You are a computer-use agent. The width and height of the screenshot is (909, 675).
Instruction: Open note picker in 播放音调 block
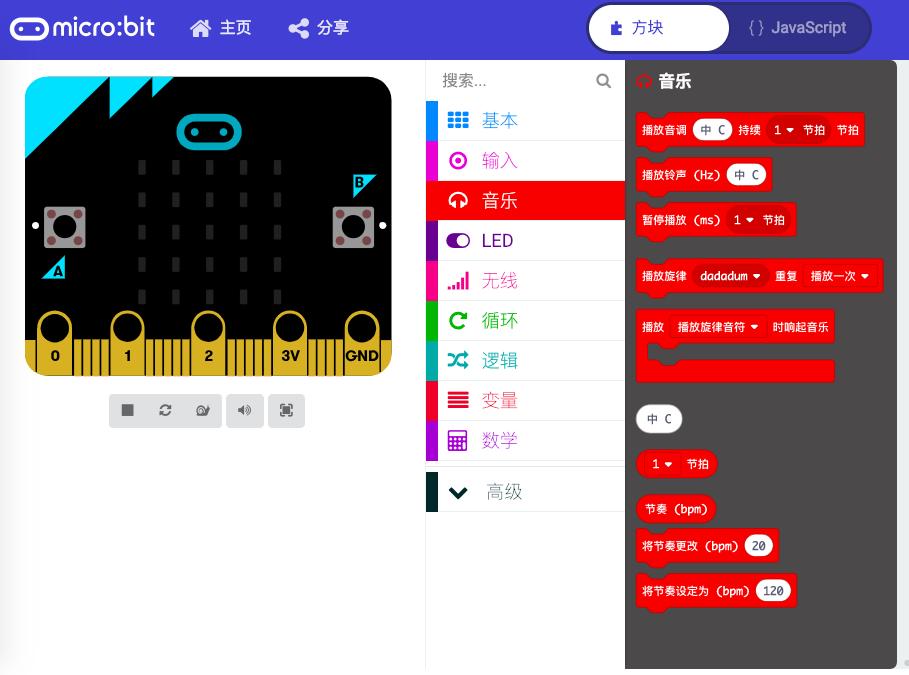point(712,130)
